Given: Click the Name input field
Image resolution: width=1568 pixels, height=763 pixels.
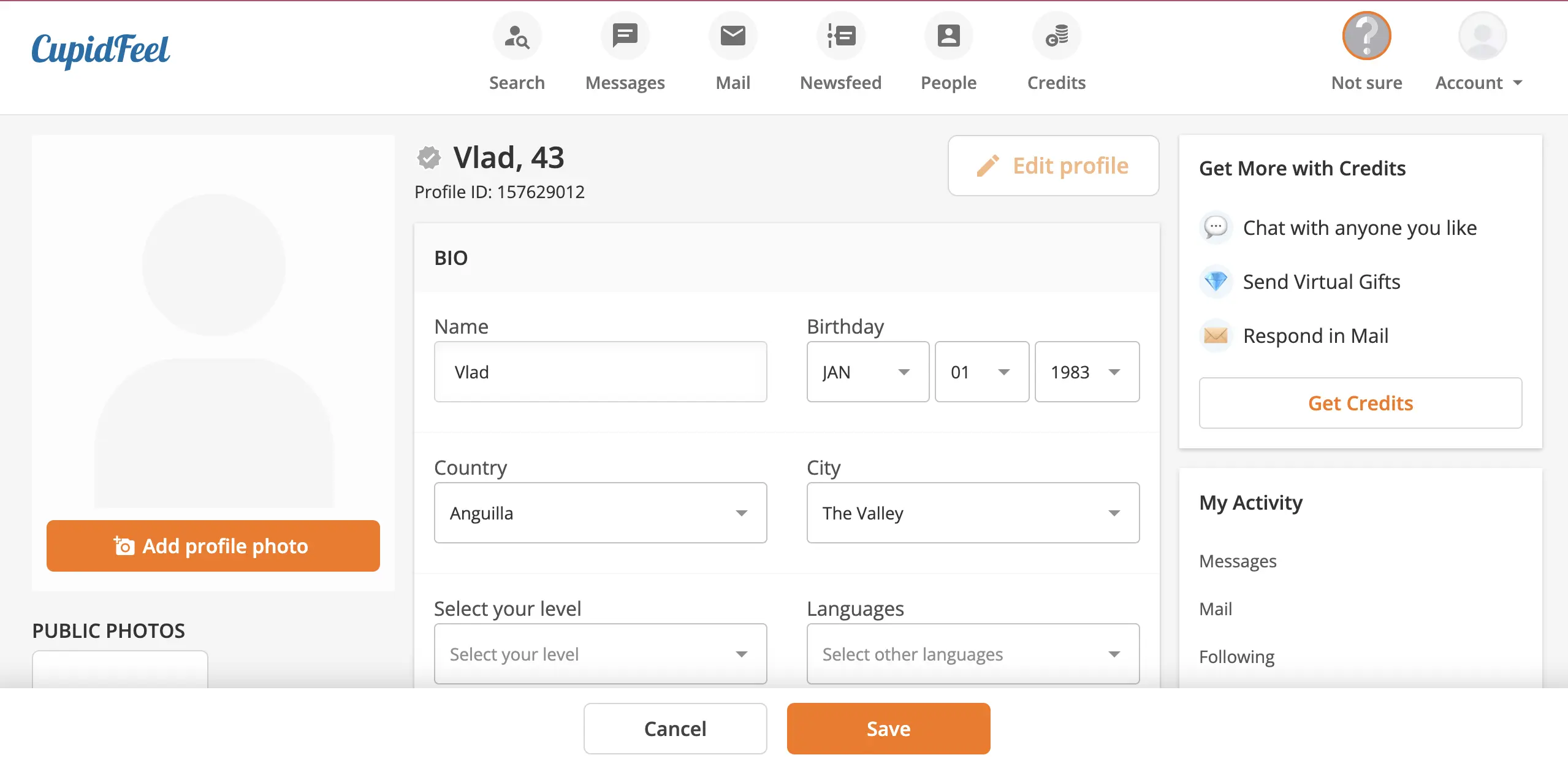Looking at the screenshot, I should tap(600, 372).
